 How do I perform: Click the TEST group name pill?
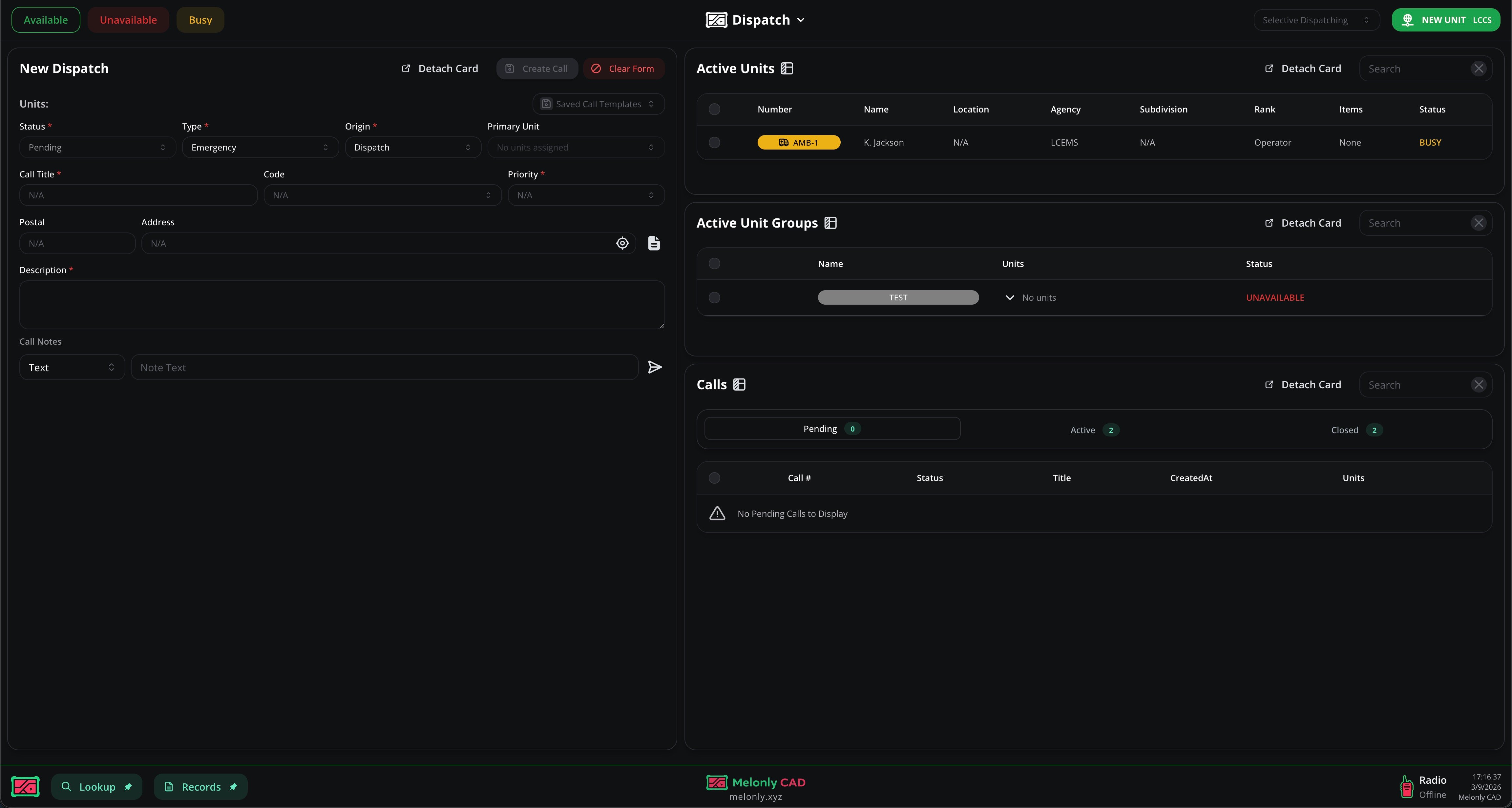pyautogui.click(x=898, y=297)
